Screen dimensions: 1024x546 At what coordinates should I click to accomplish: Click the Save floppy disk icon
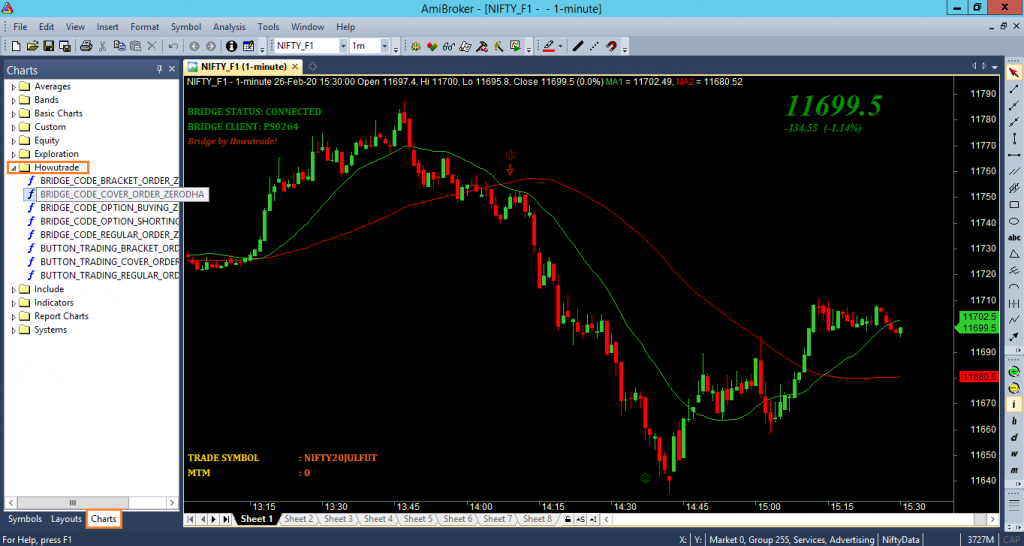(48, 46)
